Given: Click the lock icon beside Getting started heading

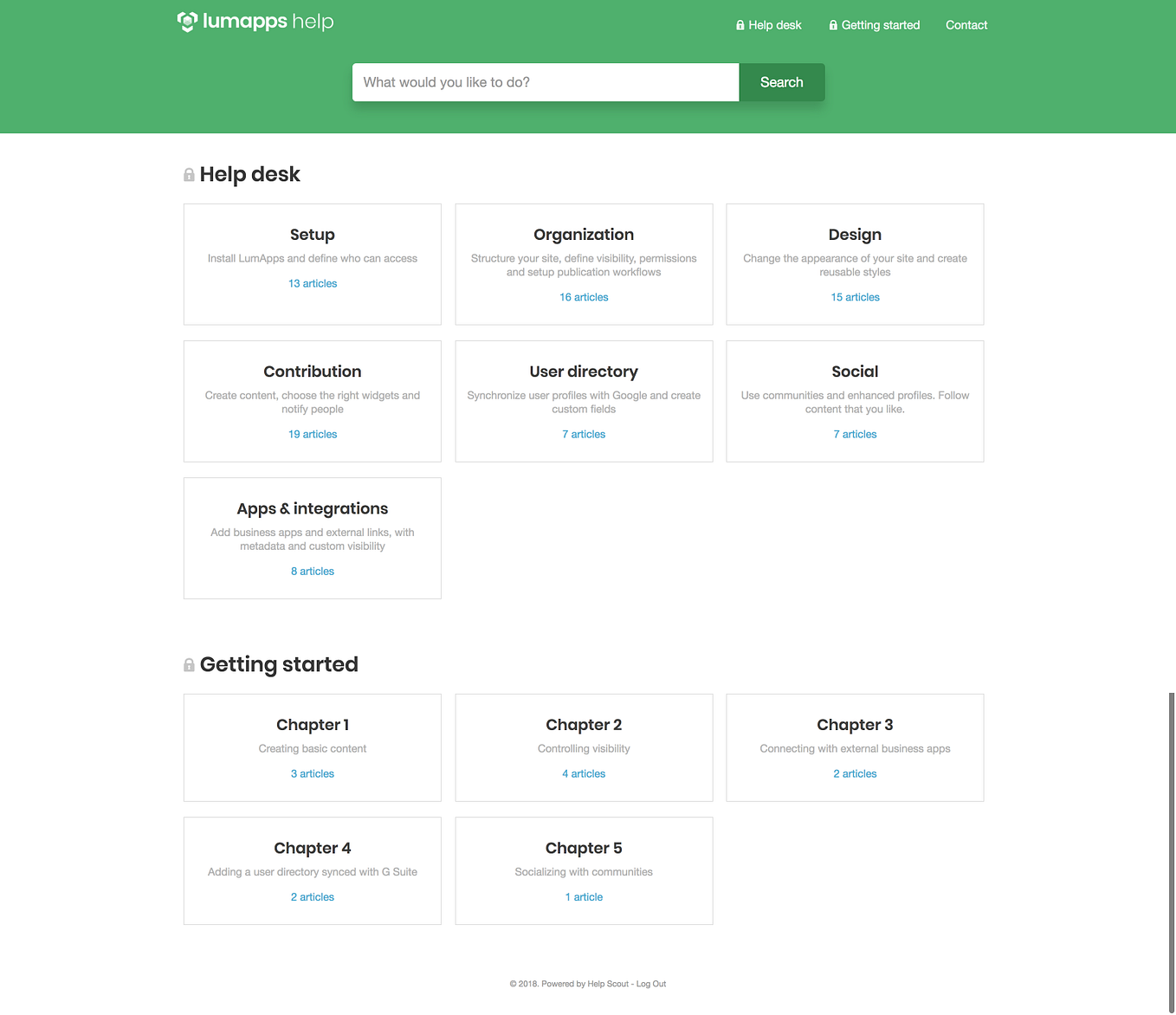Looking at the screenshot, I should 189,665.
